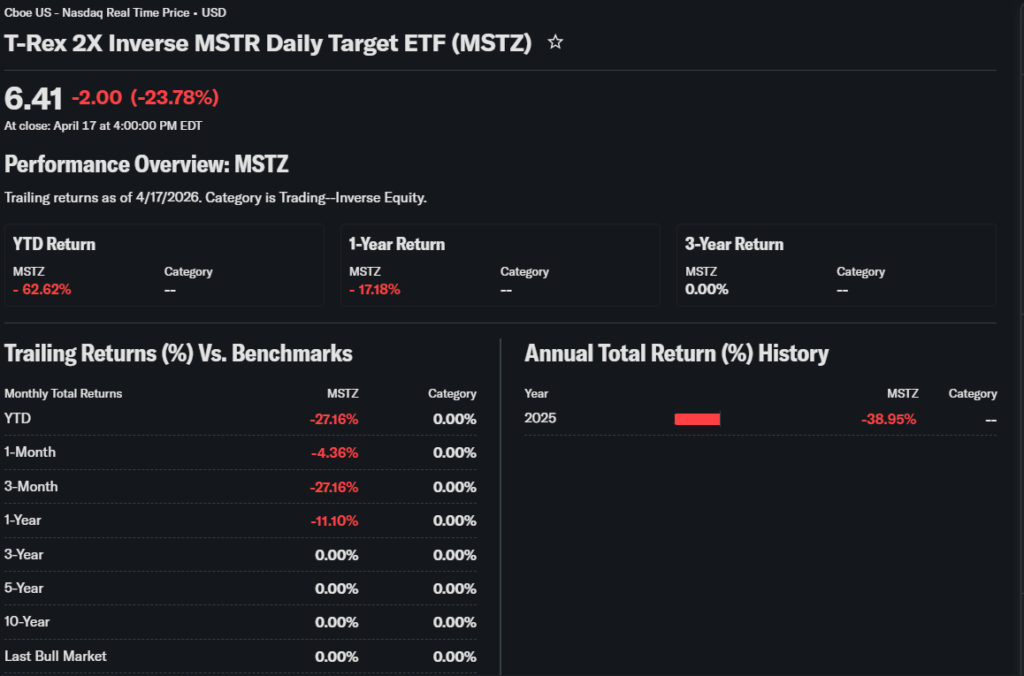1024x676 pixels.
Task: Click the Last Bull Market row label
Action: 56,656
